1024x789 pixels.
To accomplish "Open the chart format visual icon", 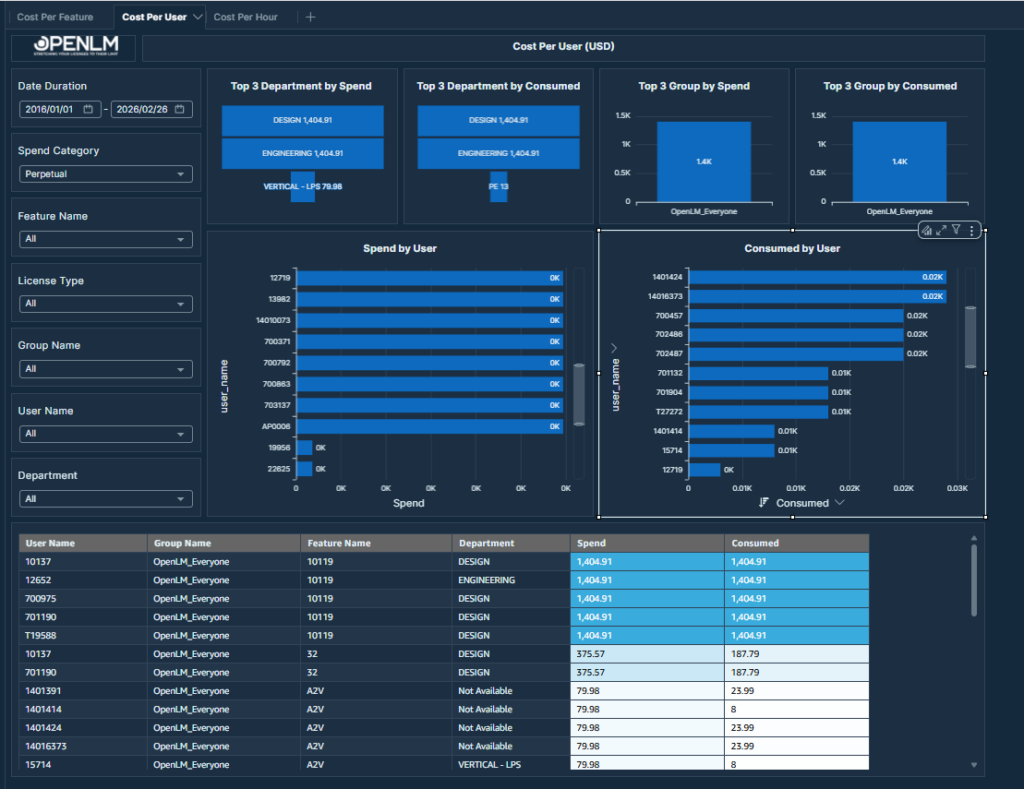I will [927, 231].
